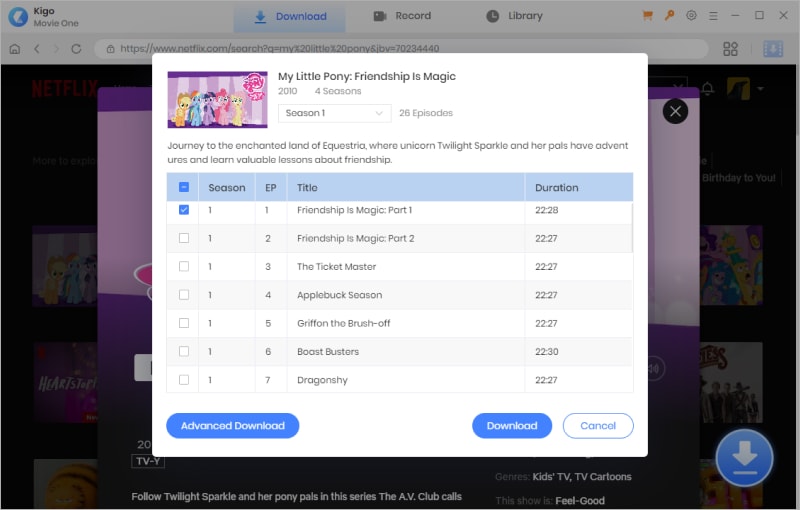Uncheck Friendship Is Magic: Part 1 episode
The image size is (800, 510).
point(184,210)
